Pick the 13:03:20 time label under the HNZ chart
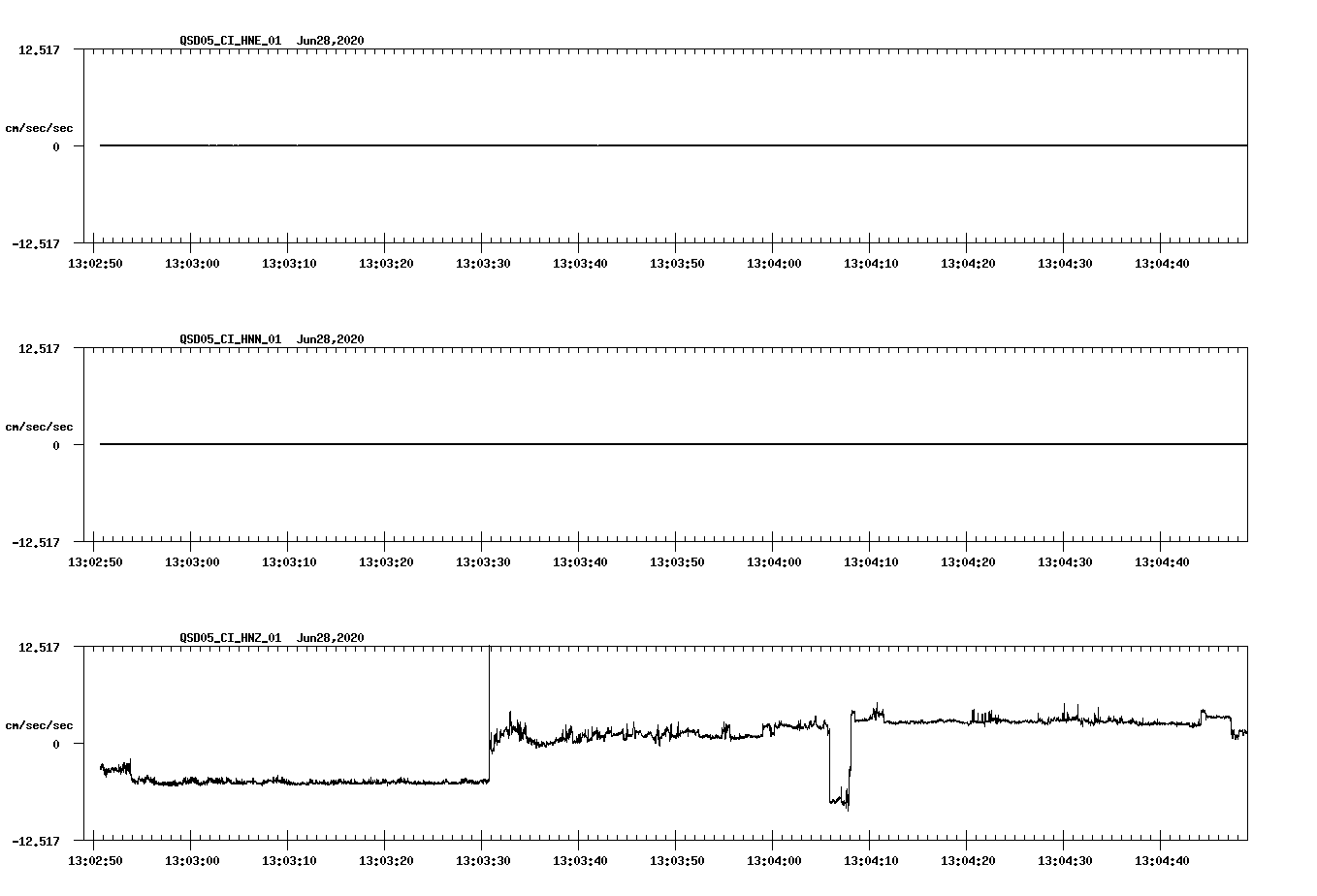Viewport: 1317px width, 896px height. pos(386,861)
